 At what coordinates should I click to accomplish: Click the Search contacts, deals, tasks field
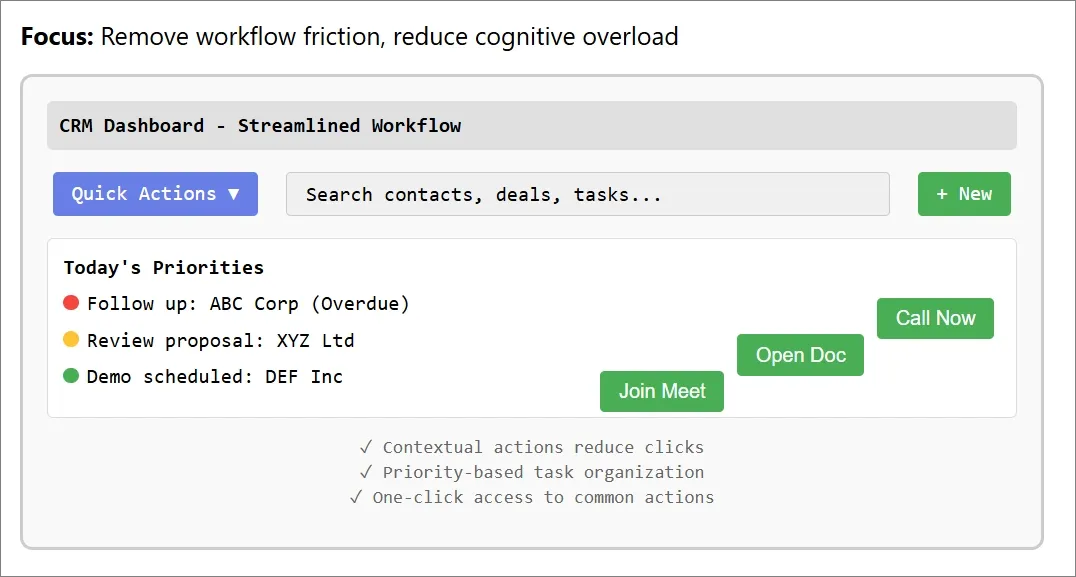click(x=587, y=194)
